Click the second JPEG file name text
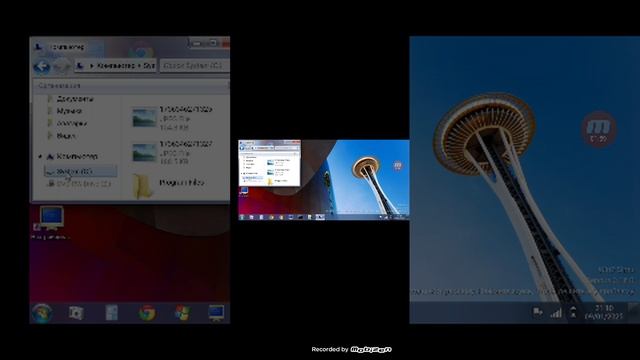 click(x=186, y=144)
